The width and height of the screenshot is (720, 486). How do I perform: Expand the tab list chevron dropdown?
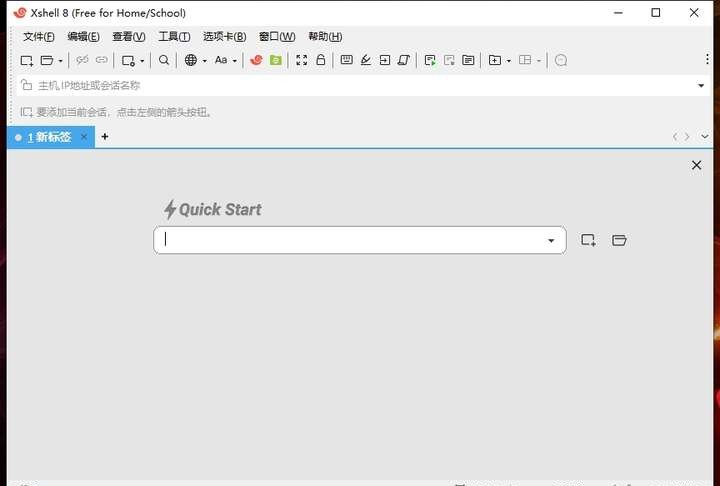(704, 136)
